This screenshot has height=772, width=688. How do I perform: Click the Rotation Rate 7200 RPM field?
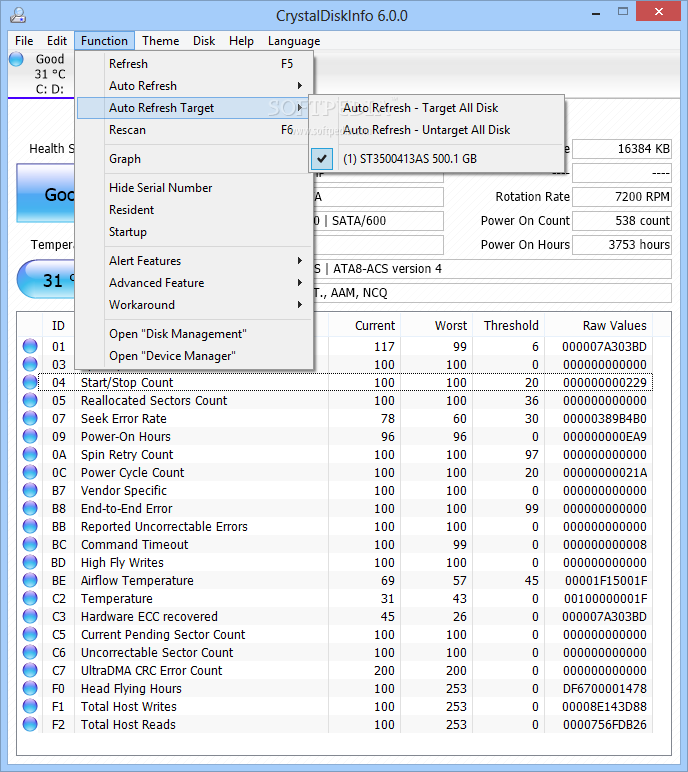click(x=622, y=197)
